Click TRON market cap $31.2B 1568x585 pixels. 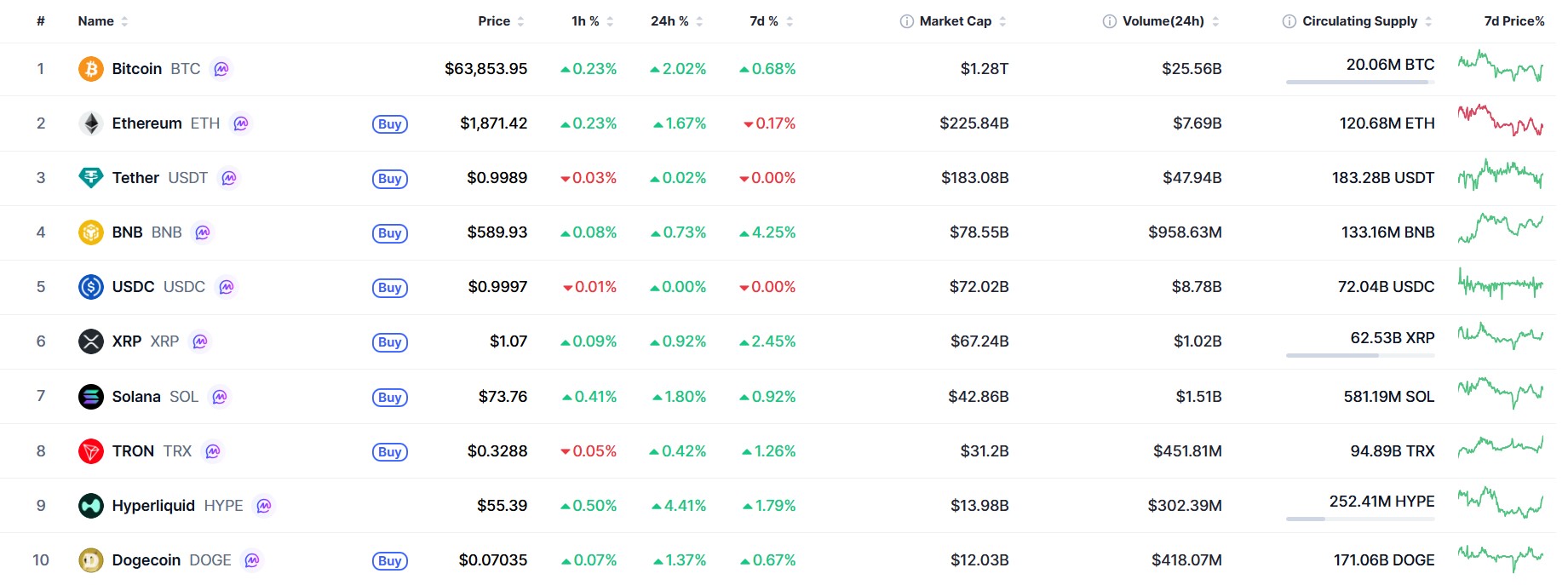(985, 451)
